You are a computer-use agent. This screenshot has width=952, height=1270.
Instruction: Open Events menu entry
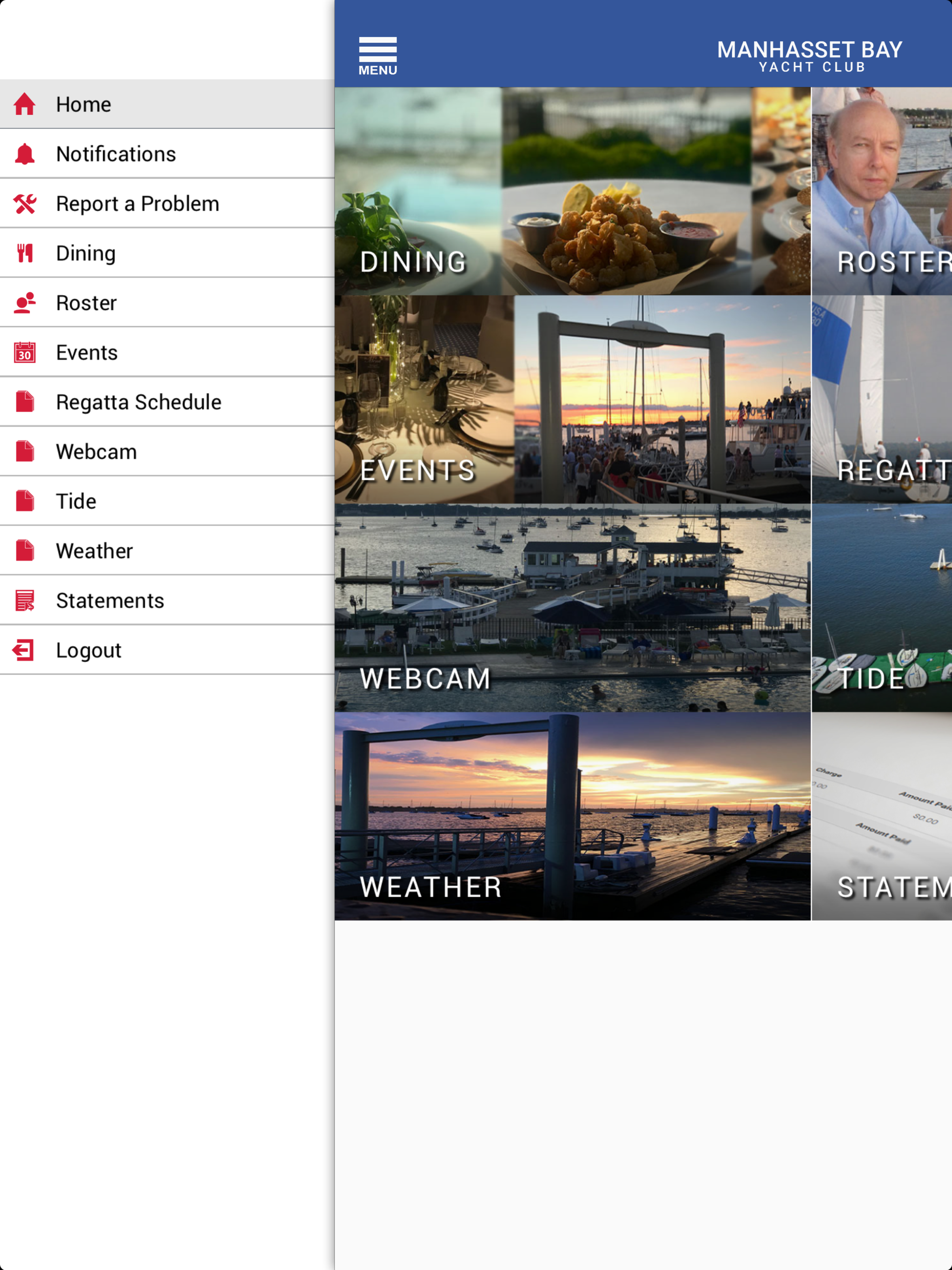point(167,352)
